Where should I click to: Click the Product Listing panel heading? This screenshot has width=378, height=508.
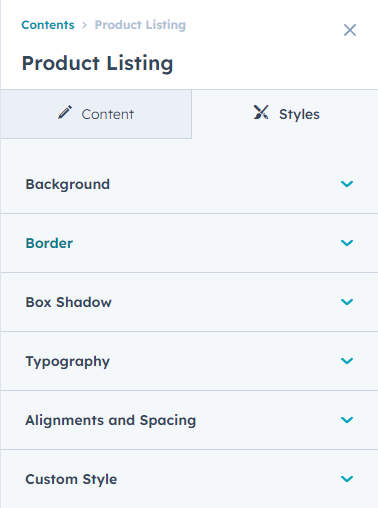click(97, 63)
